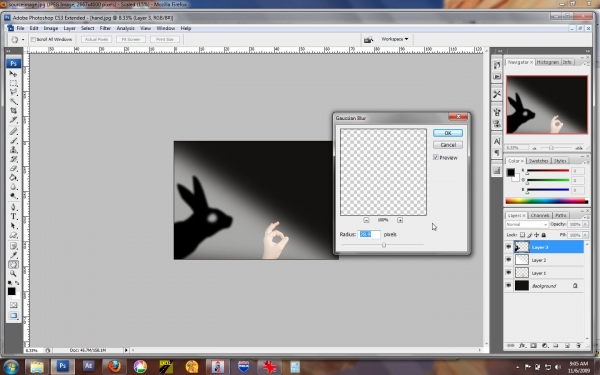Hide Layer 3 with eye icon

coord(508,247)
